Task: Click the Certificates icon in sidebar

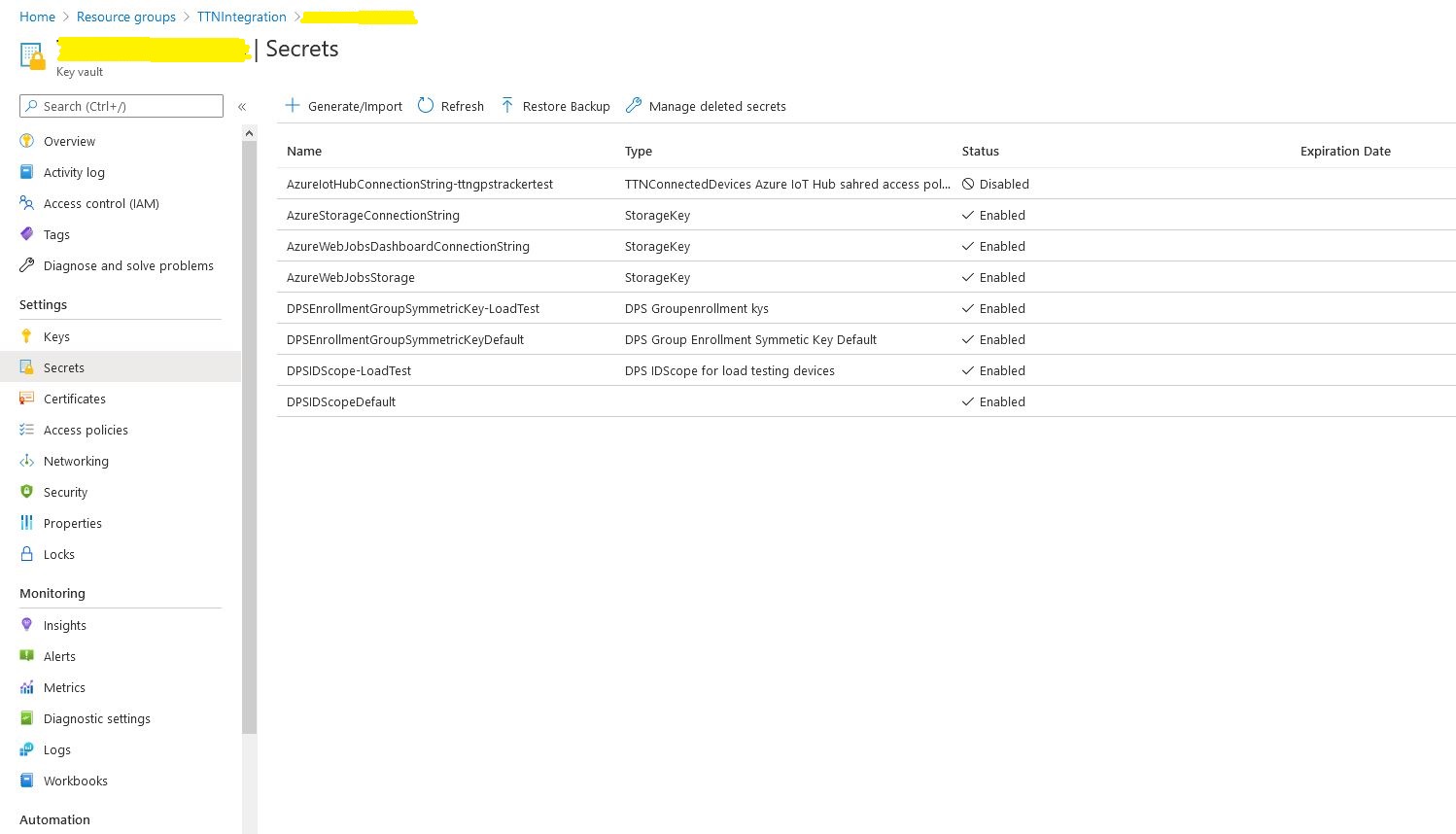Action: pos(27,399)
